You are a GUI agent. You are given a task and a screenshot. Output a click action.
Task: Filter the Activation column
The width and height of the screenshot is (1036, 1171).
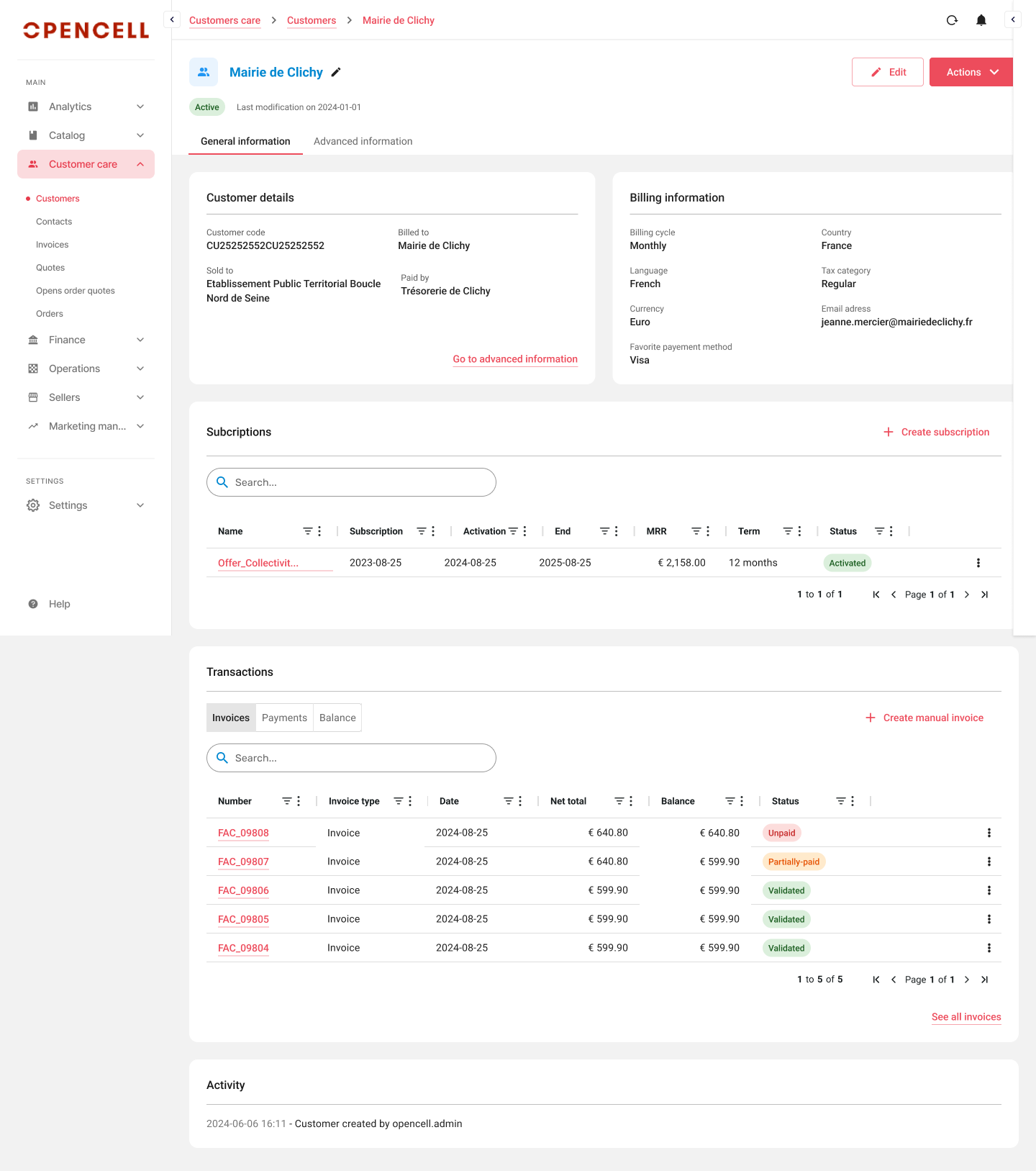pyautogui.click(x=513, y=531)
